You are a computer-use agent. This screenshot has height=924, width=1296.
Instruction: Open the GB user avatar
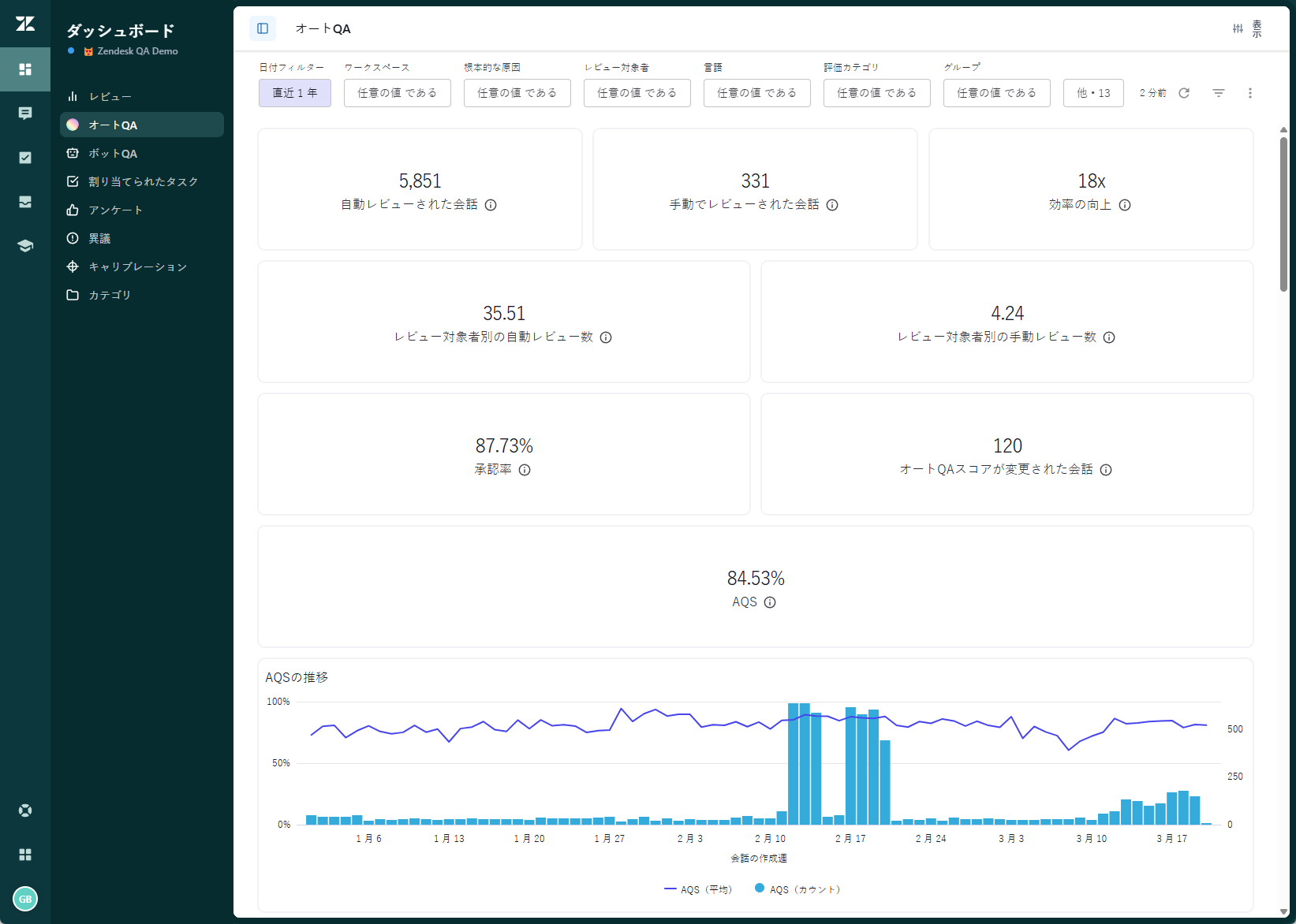(25, 899)
